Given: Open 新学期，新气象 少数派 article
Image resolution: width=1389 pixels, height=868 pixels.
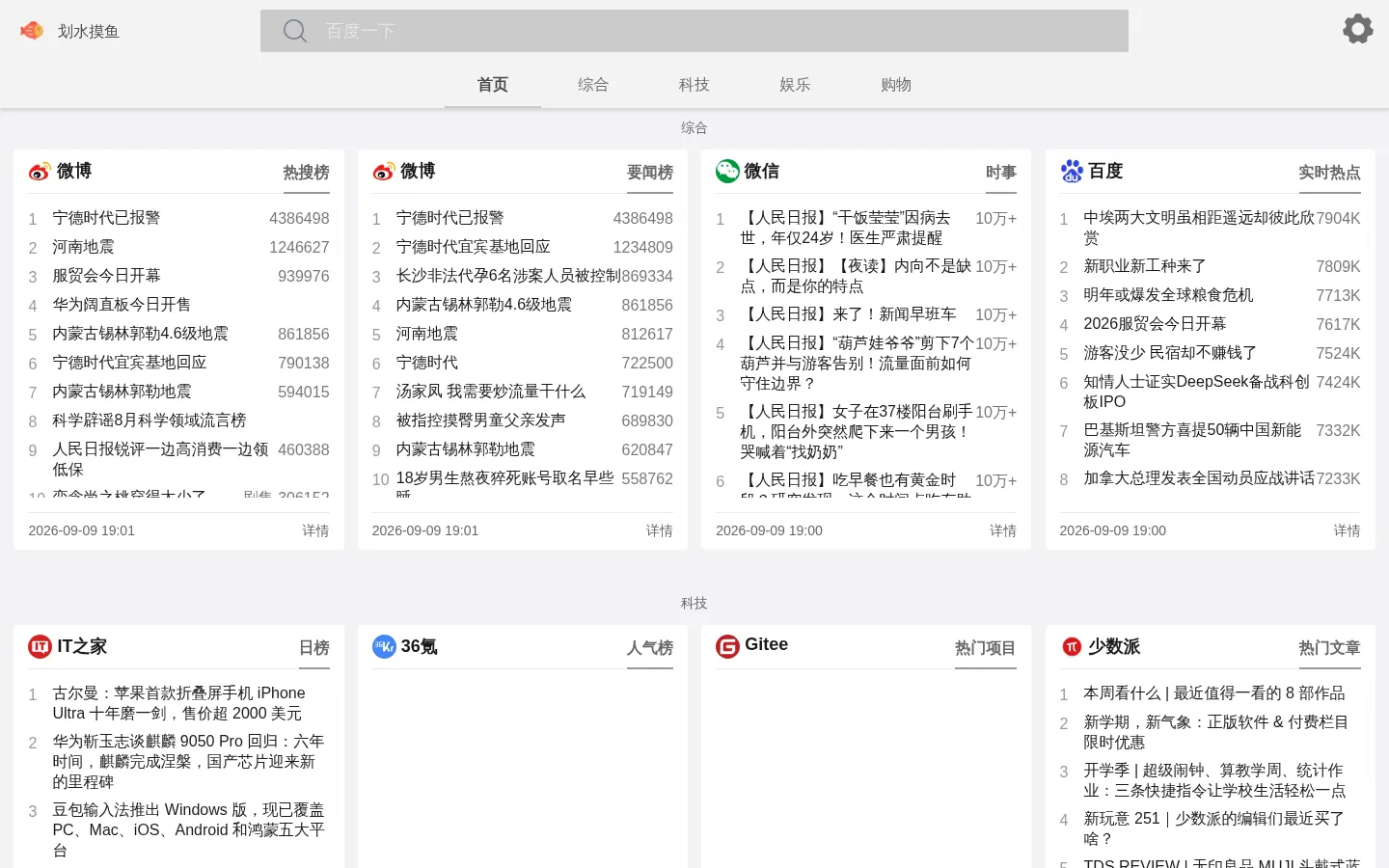Looking at the screenshot, I should (x=1215, y=732).
